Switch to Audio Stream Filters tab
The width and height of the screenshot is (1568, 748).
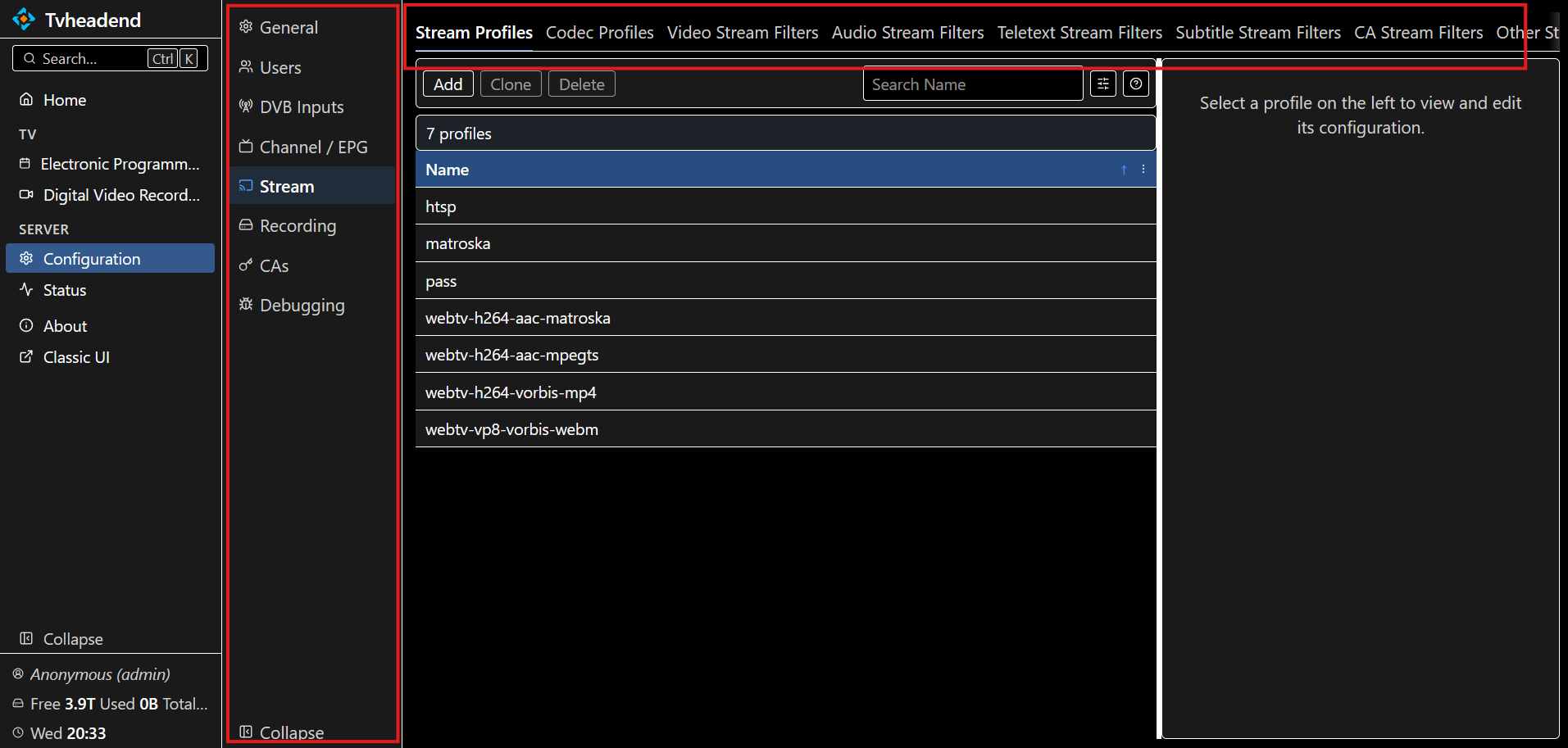pos(908,33)
